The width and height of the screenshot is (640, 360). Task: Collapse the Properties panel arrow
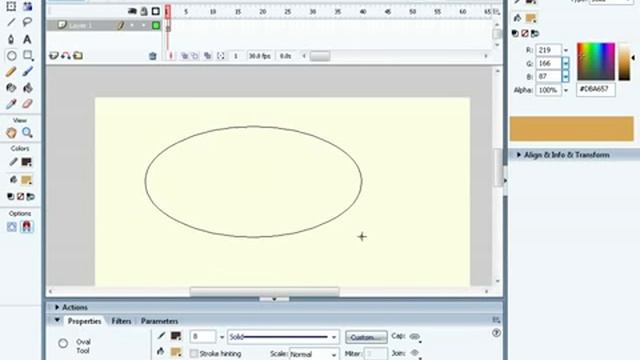pos(57,320)
